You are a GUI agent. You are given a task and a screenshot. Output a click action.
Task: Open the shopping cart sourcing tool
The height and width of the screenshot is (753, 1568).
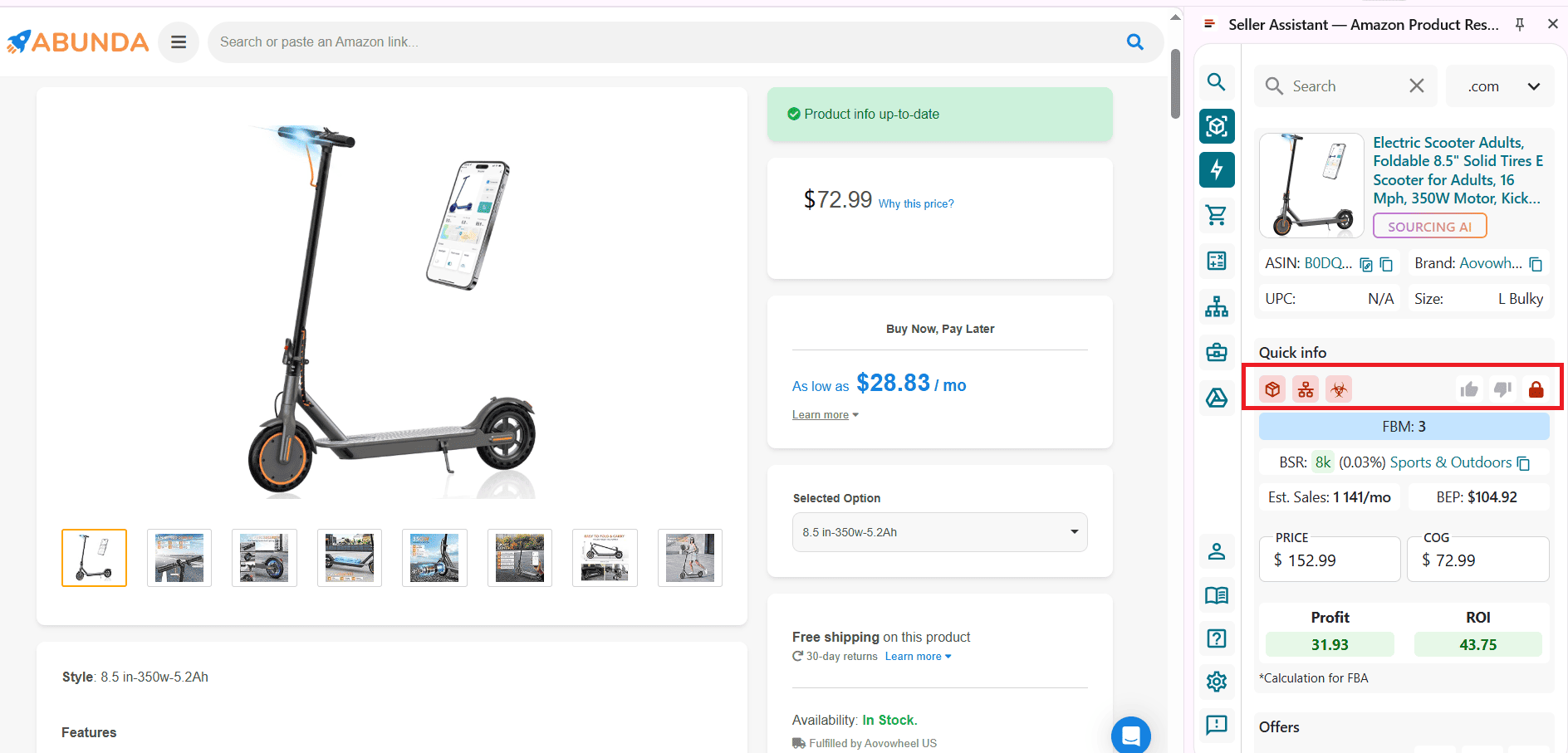coord(1217,214)
